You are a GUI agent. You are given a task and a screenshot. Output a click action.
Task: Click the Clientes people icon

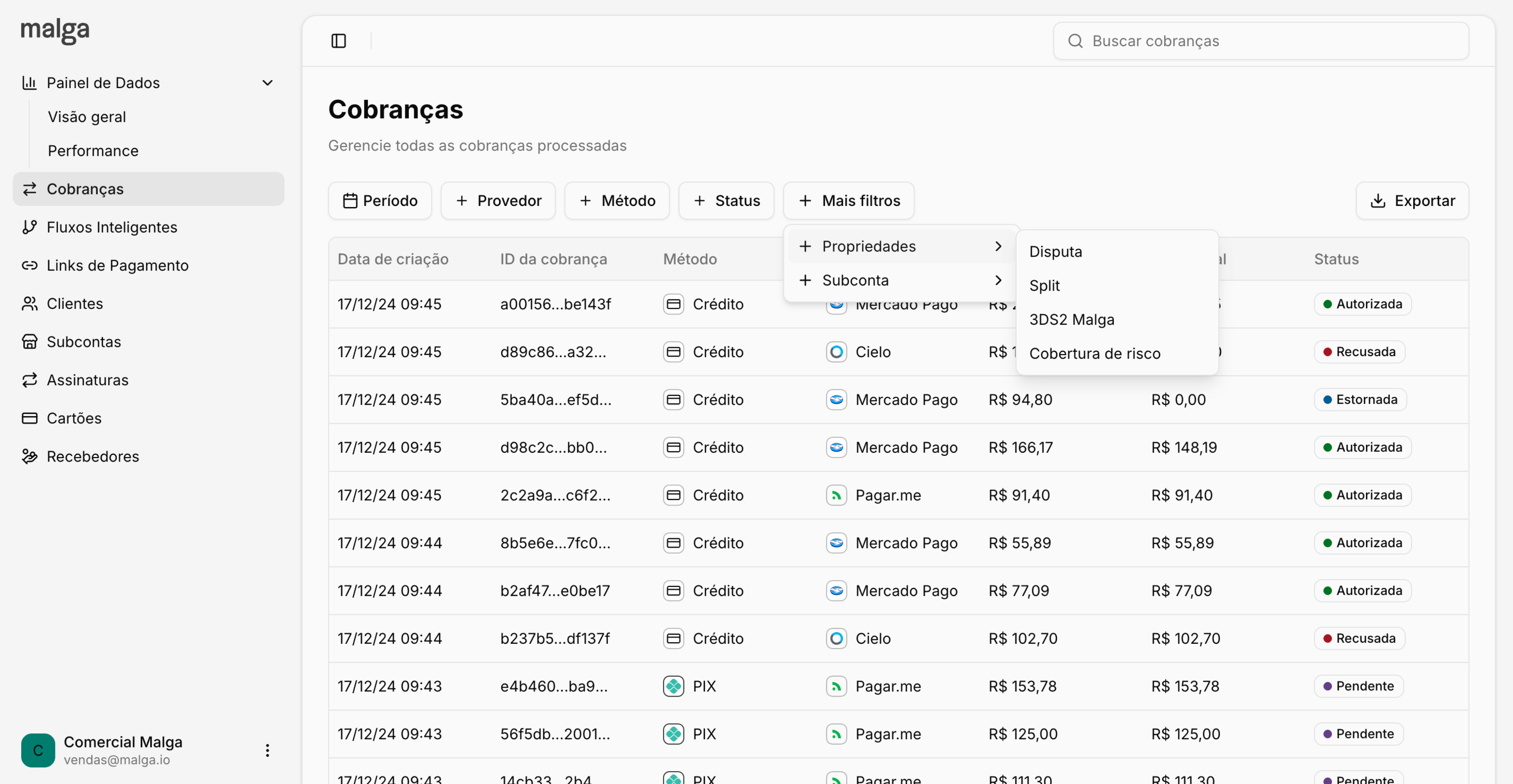[29, 304]
